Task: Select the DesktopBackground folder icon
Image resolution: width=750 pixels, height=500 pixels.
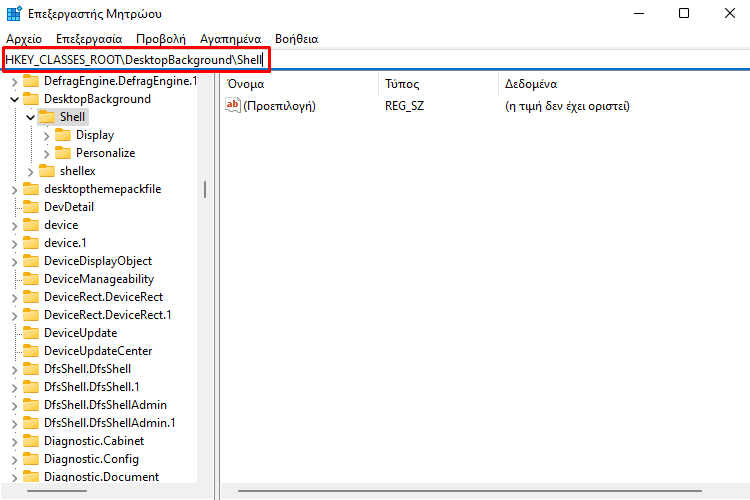Action: pos(31,99)
